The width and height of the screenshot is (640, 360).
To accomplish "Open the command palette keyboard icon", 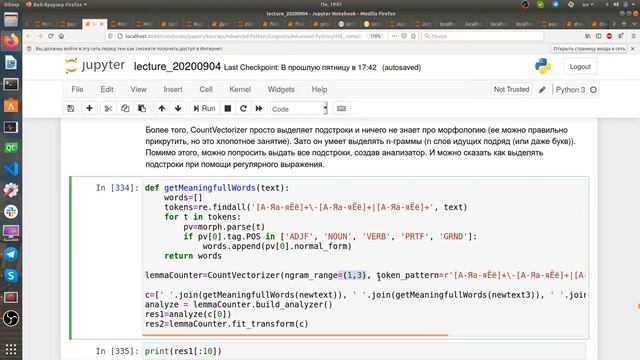I will (x=341, y=109).
